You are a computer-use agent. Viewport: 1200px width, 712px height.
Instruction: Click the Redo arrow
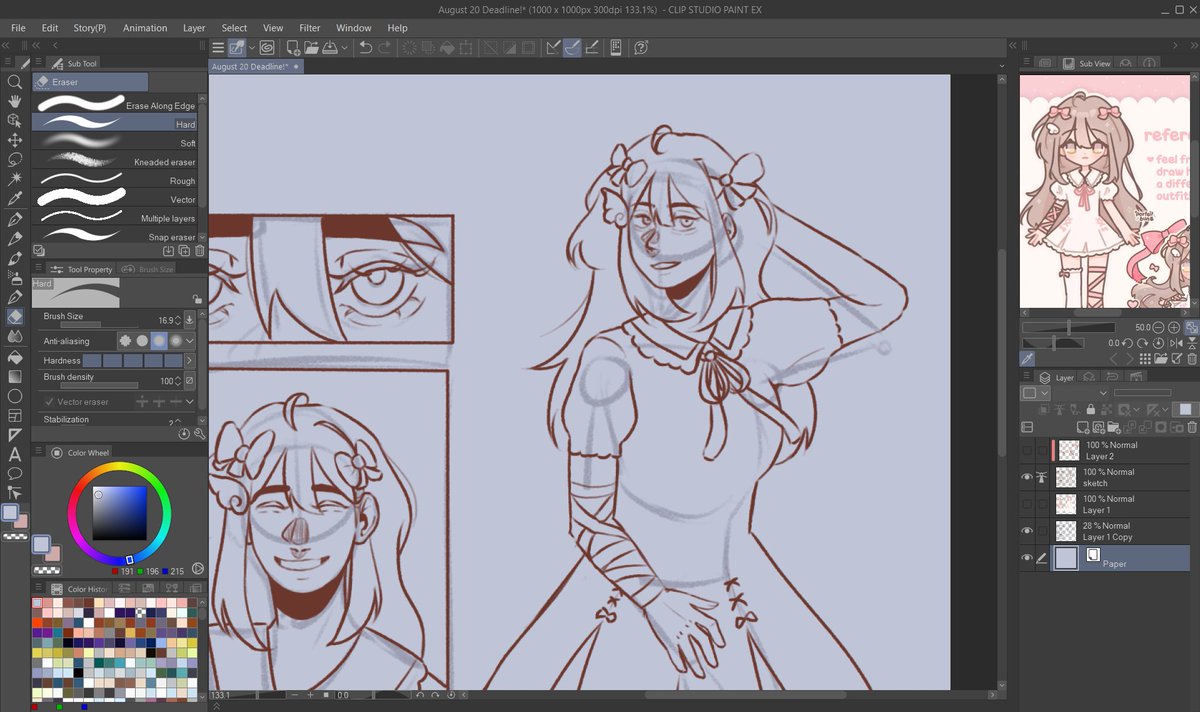[x=385, y=47]
